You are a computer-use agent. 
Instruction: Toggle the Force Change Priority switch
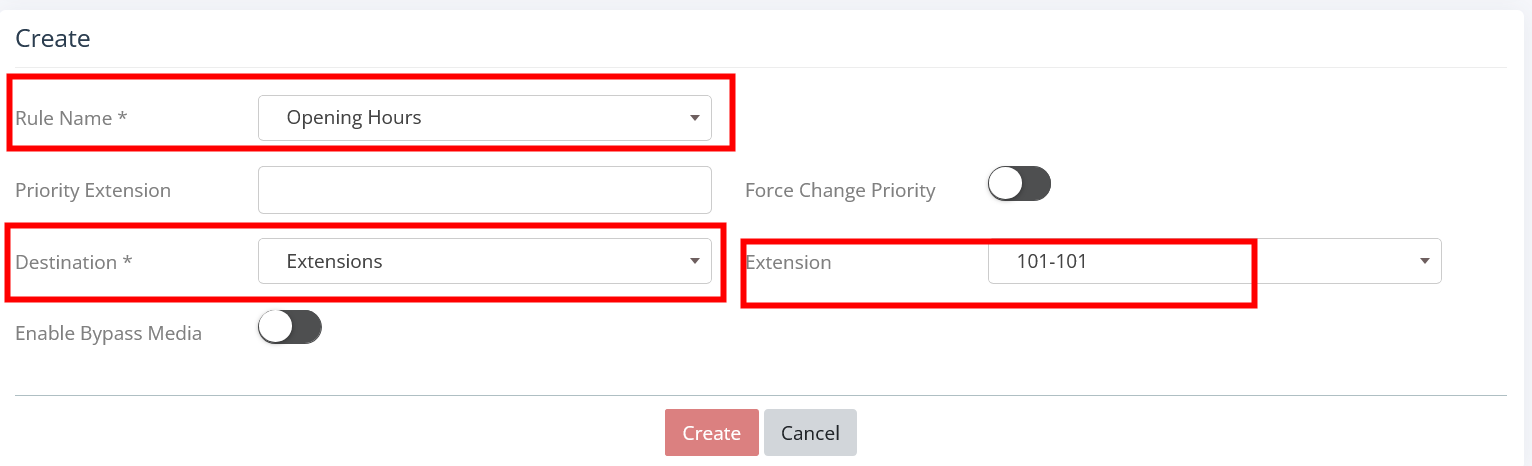point(1019,184)
